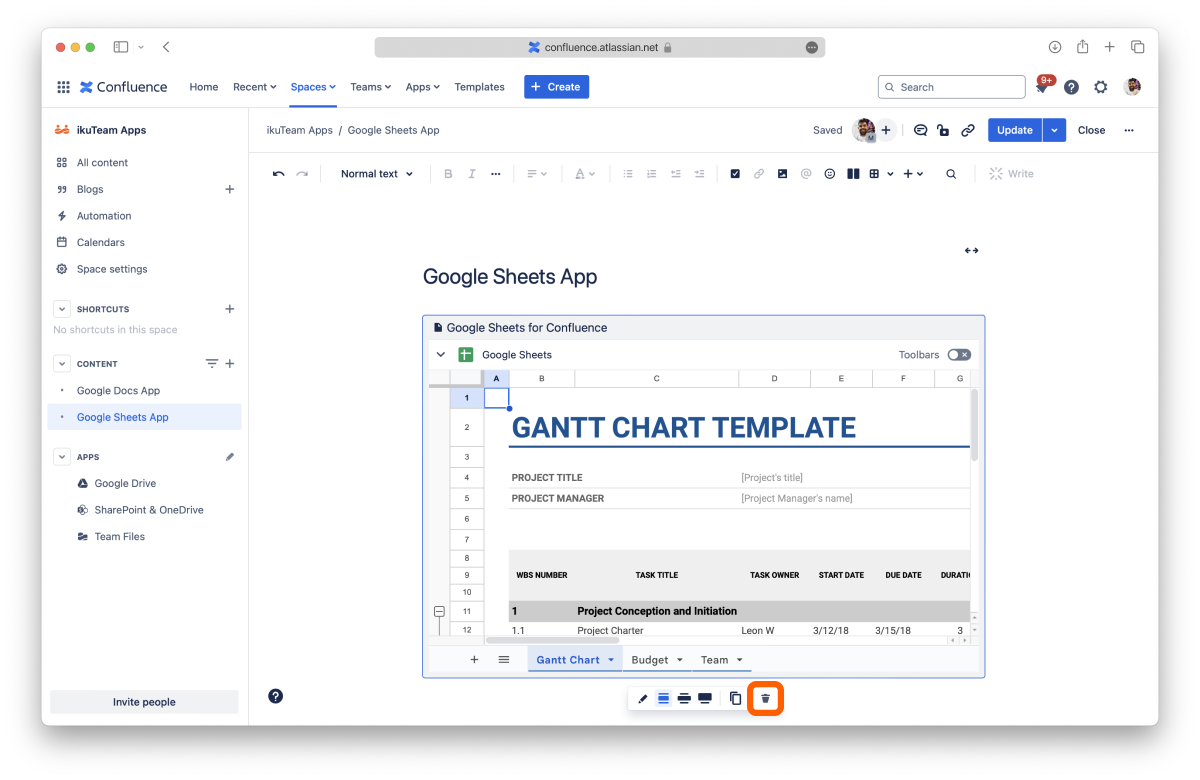This screenshot has height=780, width=1200.
Task: Copy page link icon
Action: pos(968,130)
